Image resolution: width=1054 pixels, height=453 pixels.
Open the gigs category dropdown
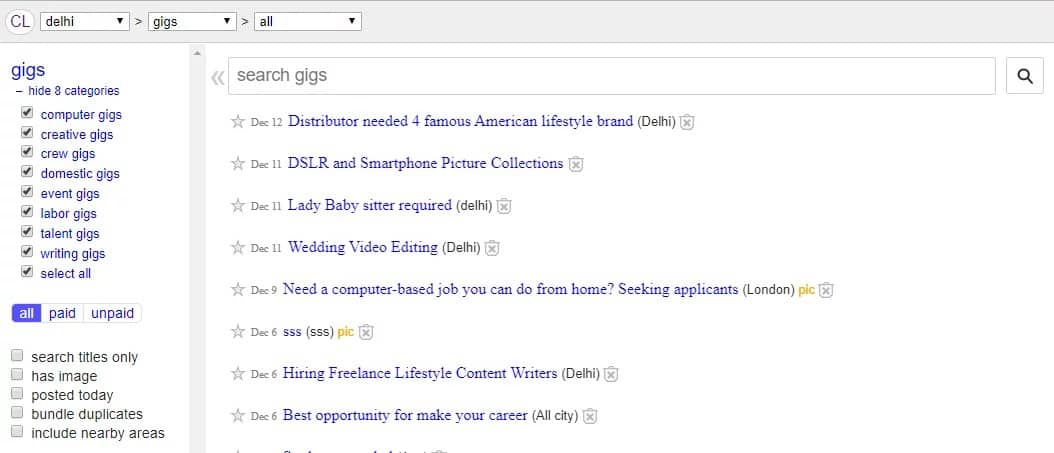point(192,22)
